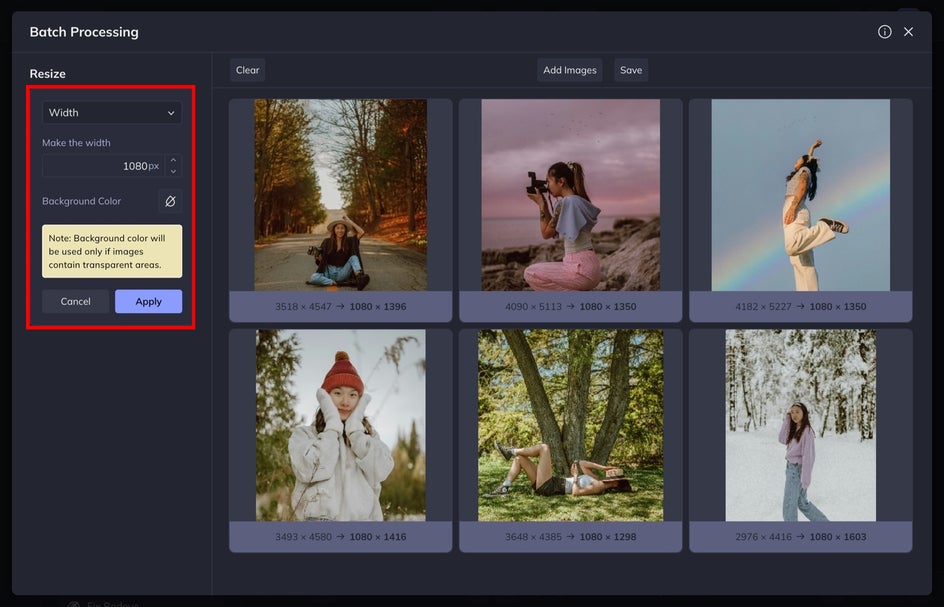Increase width with the up stepper arrow

coord(173,160)
